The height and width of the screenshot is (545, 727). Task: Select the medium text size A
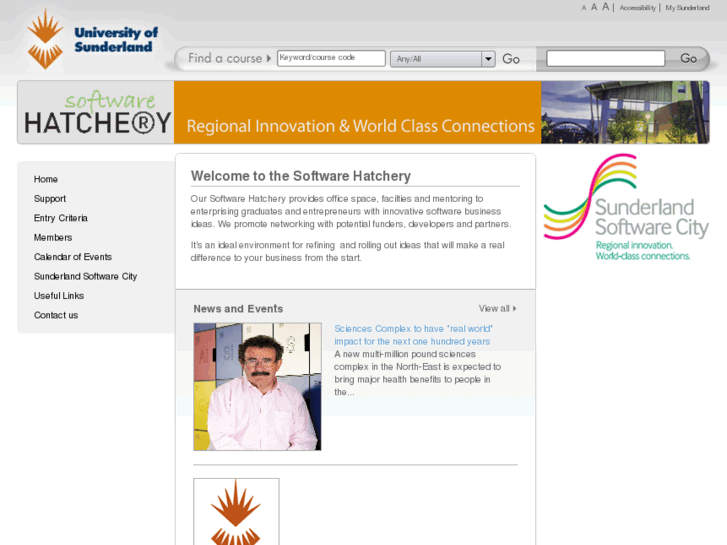(x=594, y=7)
